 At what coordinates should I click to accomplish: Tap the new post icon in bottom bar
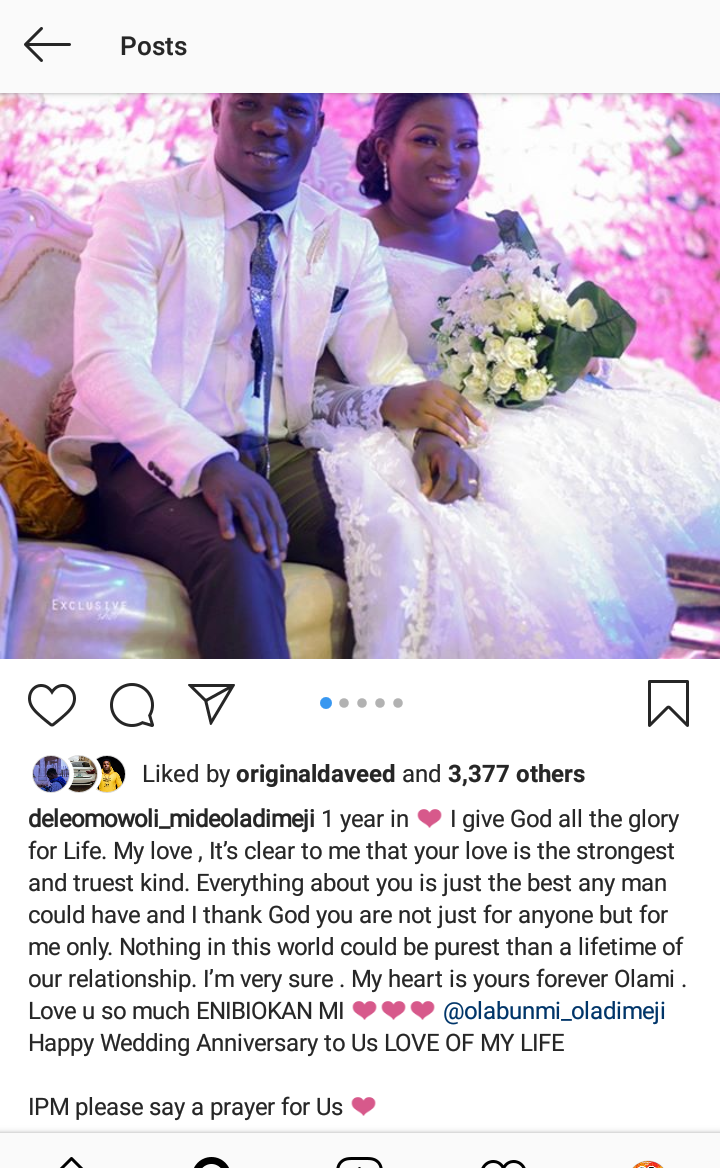[x=360, y=1162]
